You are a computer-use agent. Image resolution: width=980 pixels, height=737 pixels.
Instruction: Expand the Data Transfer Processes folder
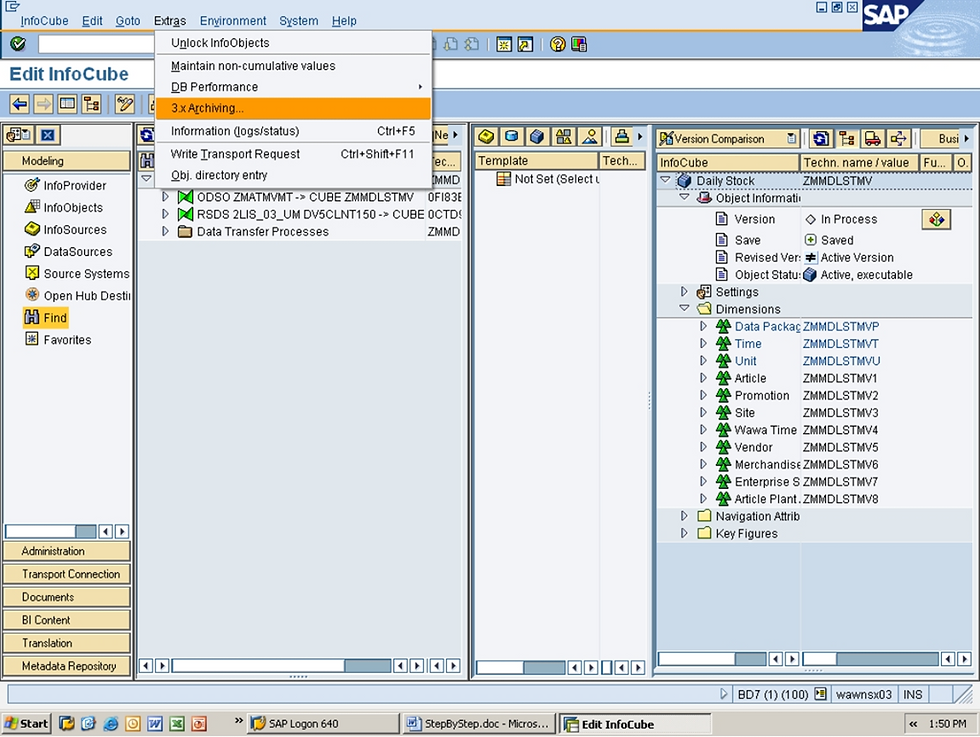tap(165, 231)
